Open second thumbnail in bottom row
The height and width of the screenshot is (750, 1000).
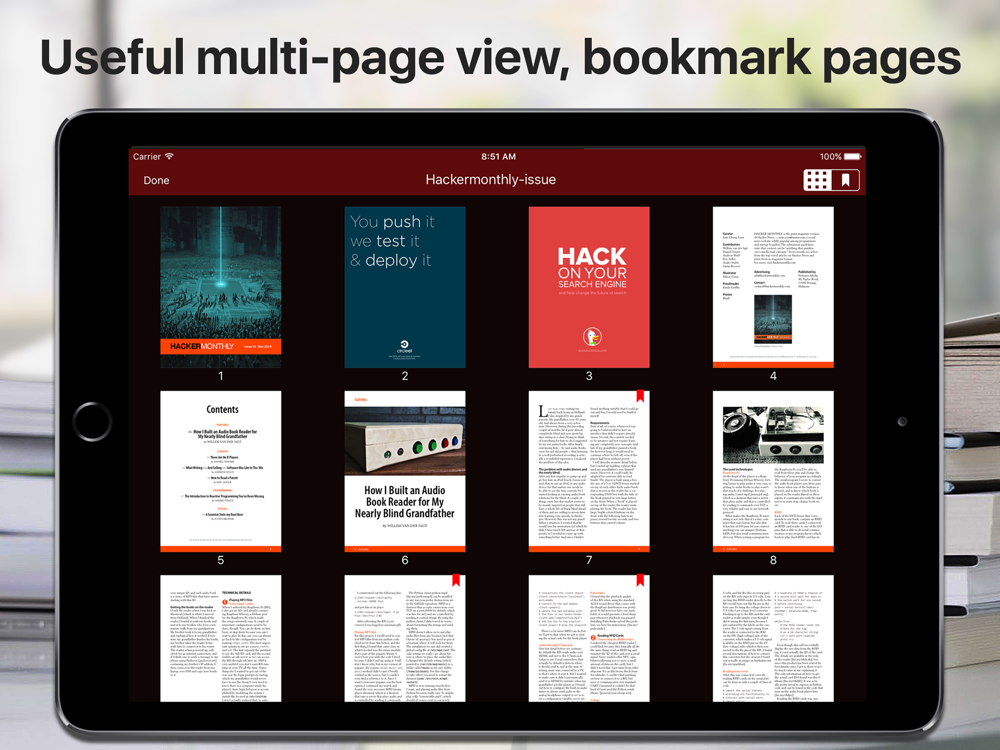pyautogui.click(x=405, y=638)
